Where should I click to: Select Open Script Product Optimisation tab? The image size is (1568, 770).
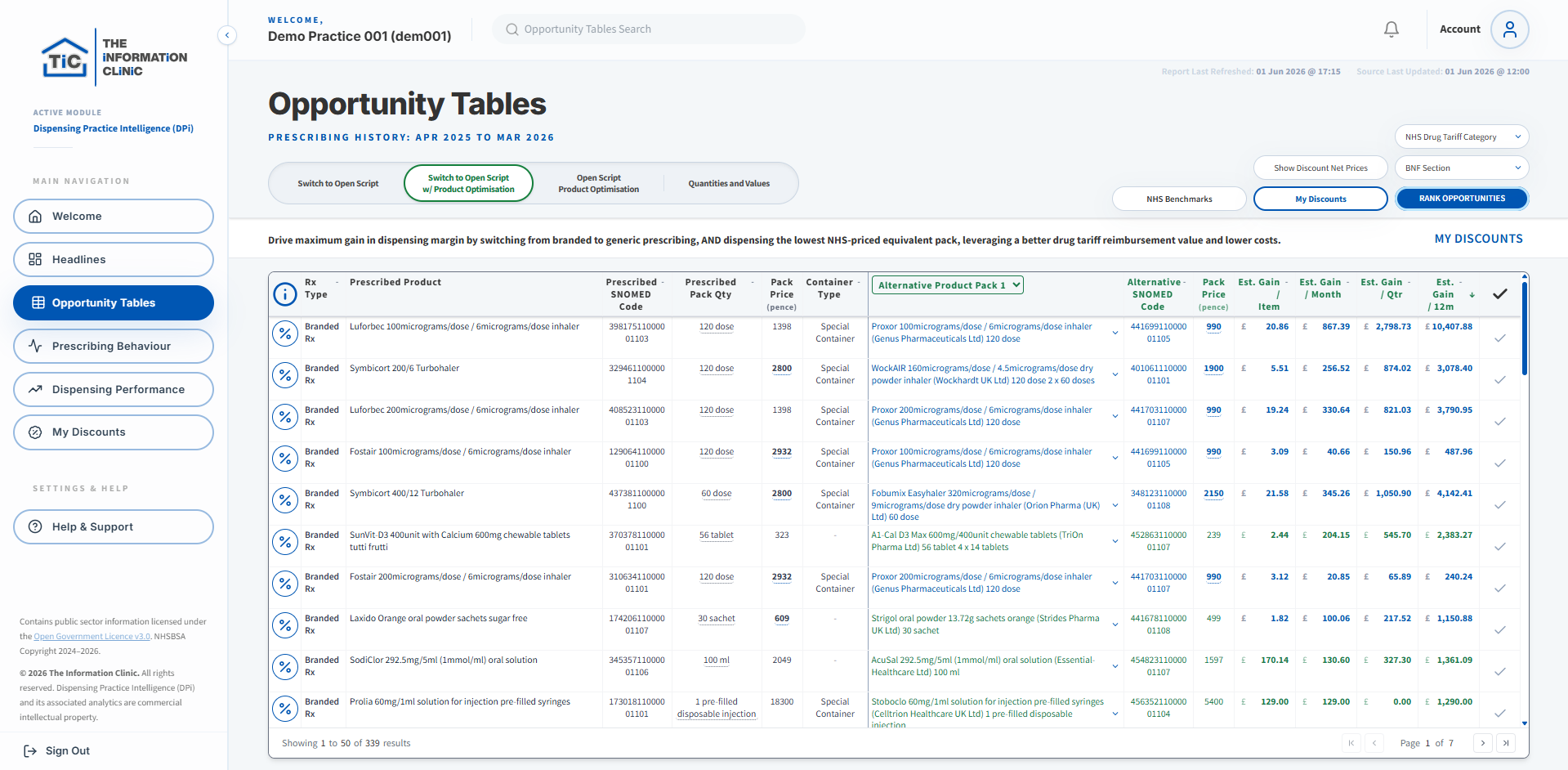(599, 184)
